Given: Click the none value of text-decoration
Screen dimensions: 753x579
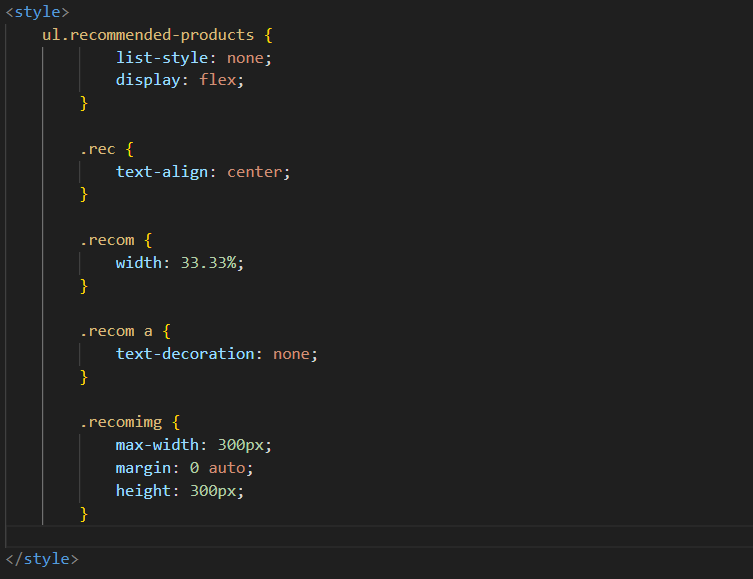Looking at the screenshot, I should 291,354.
